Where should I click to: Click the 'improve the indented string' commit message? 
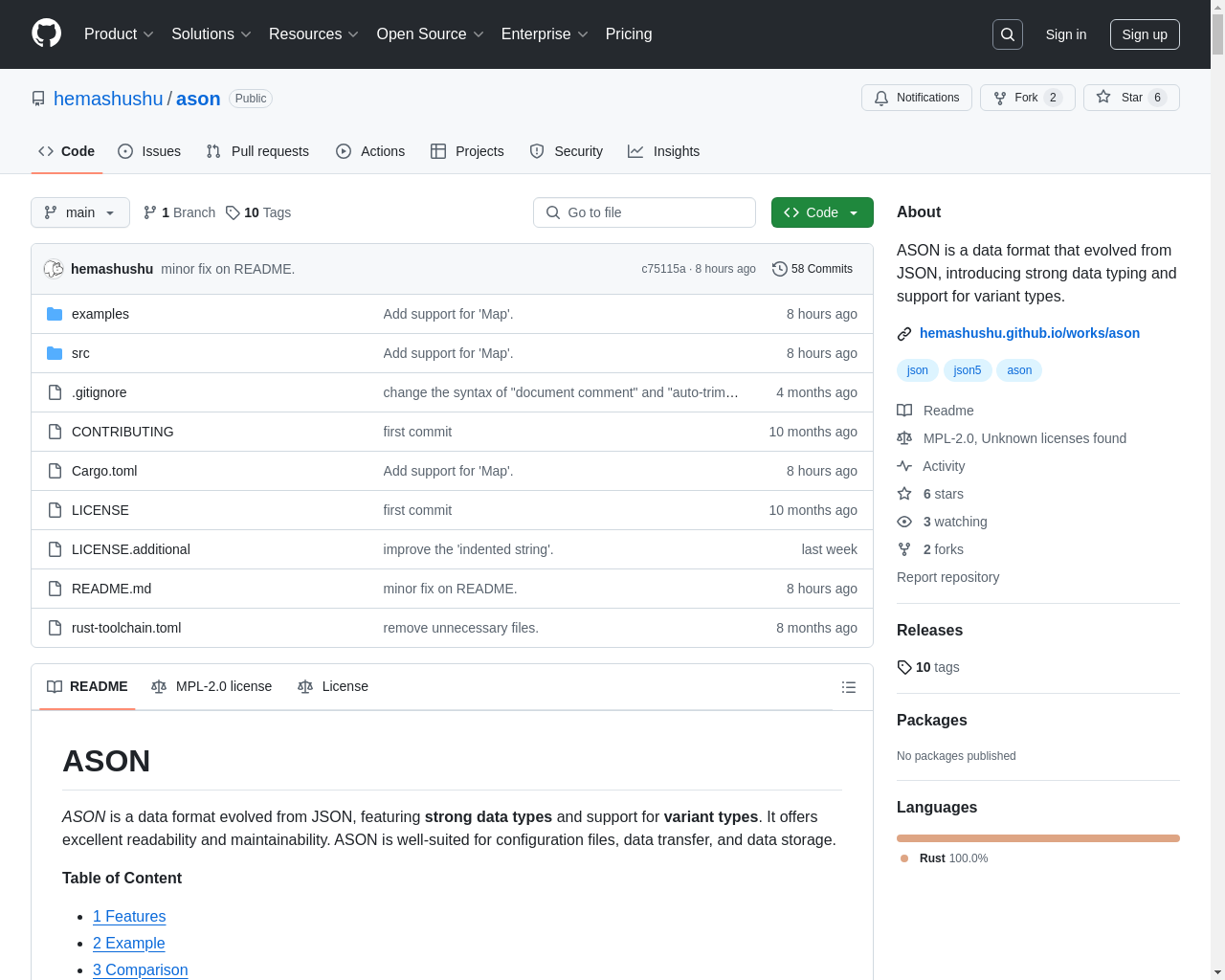[x=468, y=549]
